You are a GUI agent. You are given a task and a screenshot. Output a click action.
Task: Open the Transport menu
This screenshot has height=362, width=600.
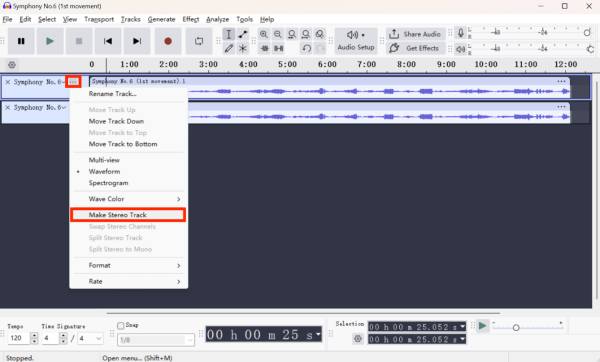pyautogui.click(x=99, y=19)
